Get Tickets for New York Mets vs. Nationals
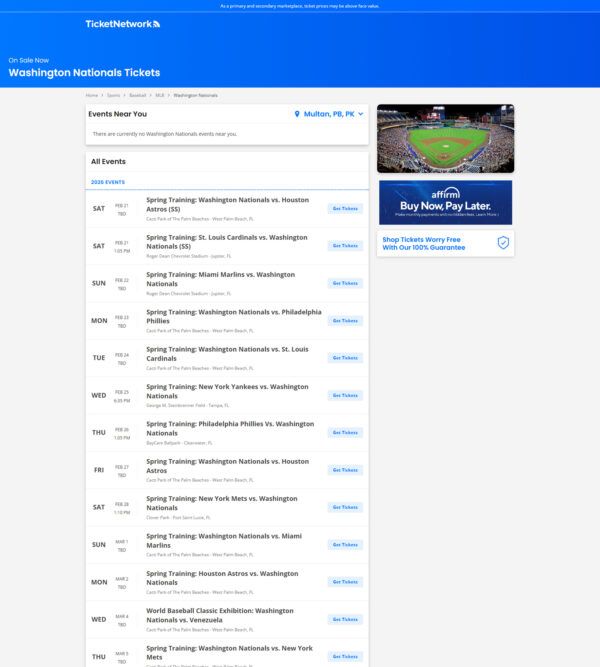 pos(345,507)
